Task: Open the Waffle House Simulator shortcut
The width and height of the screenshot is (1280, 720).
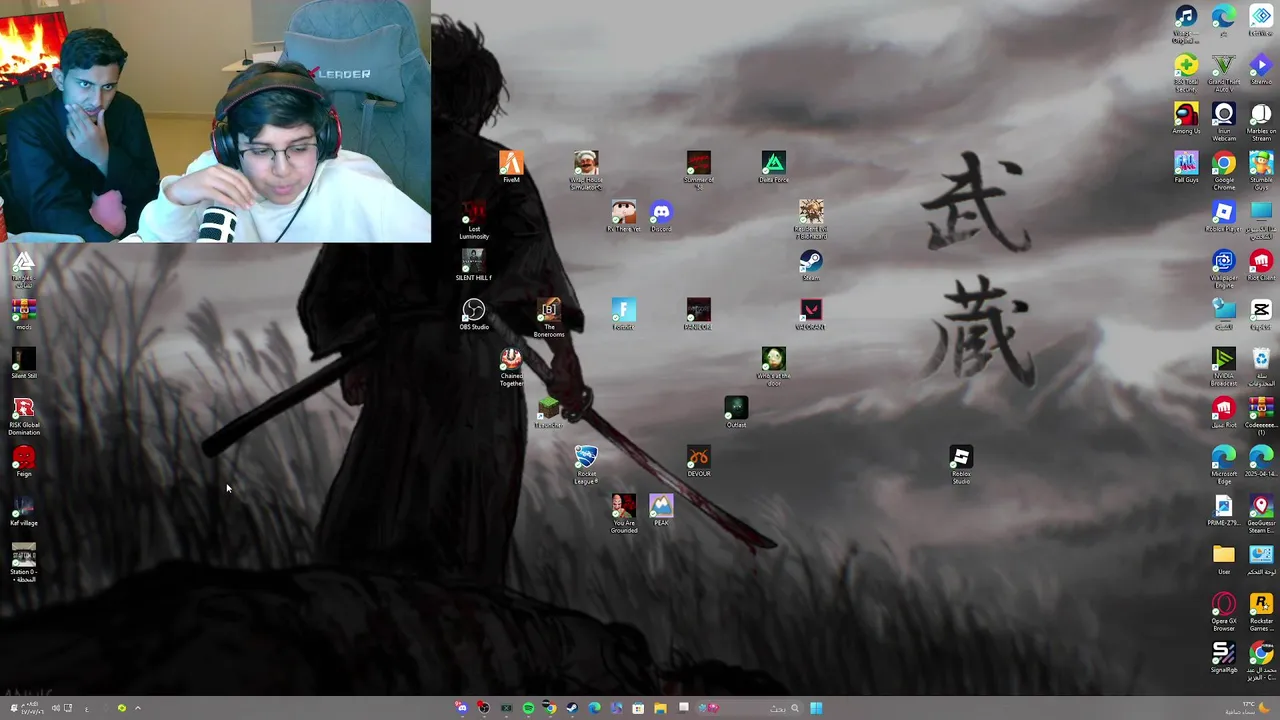Action: (x=586, y=171)
